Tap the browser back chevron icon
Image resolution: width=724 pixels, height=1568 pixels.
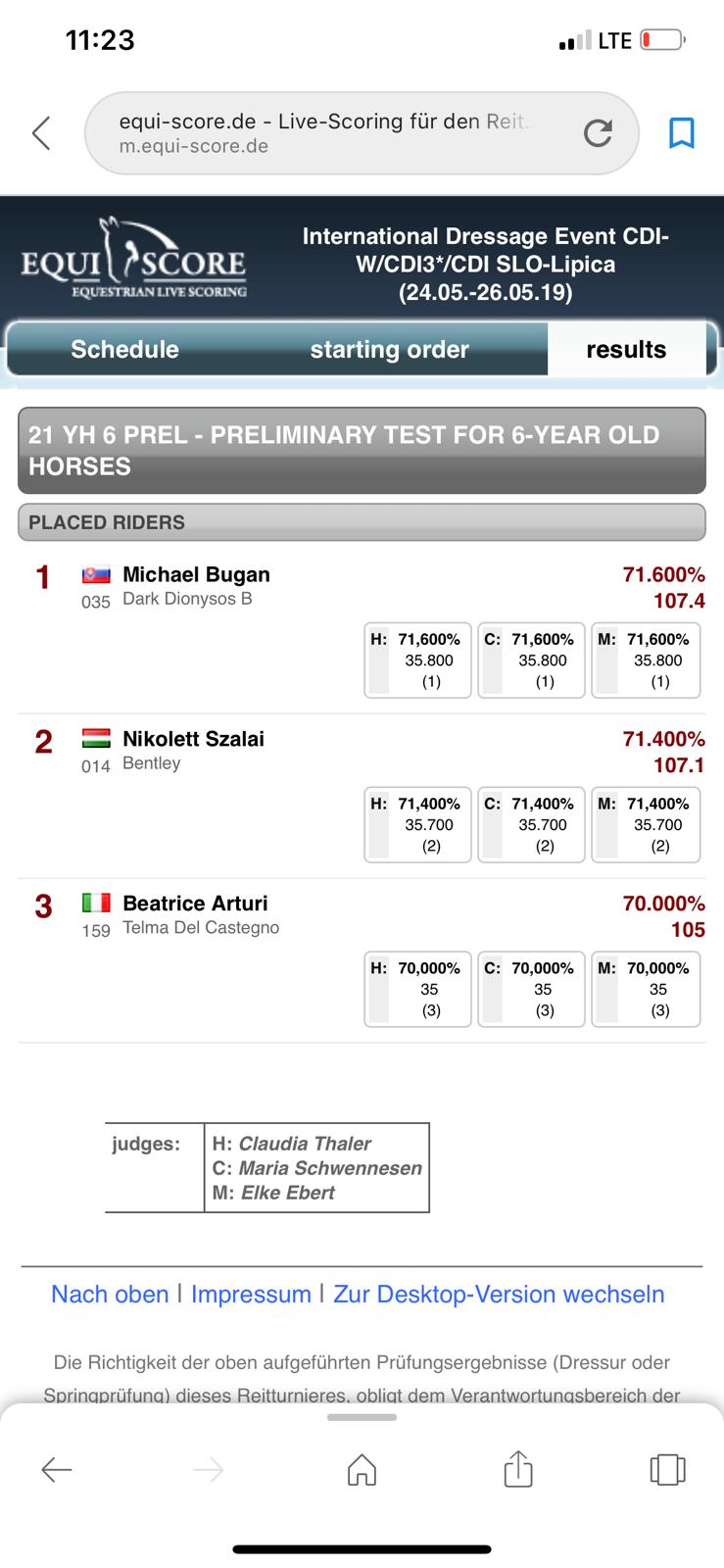click(x=41, y=132)
